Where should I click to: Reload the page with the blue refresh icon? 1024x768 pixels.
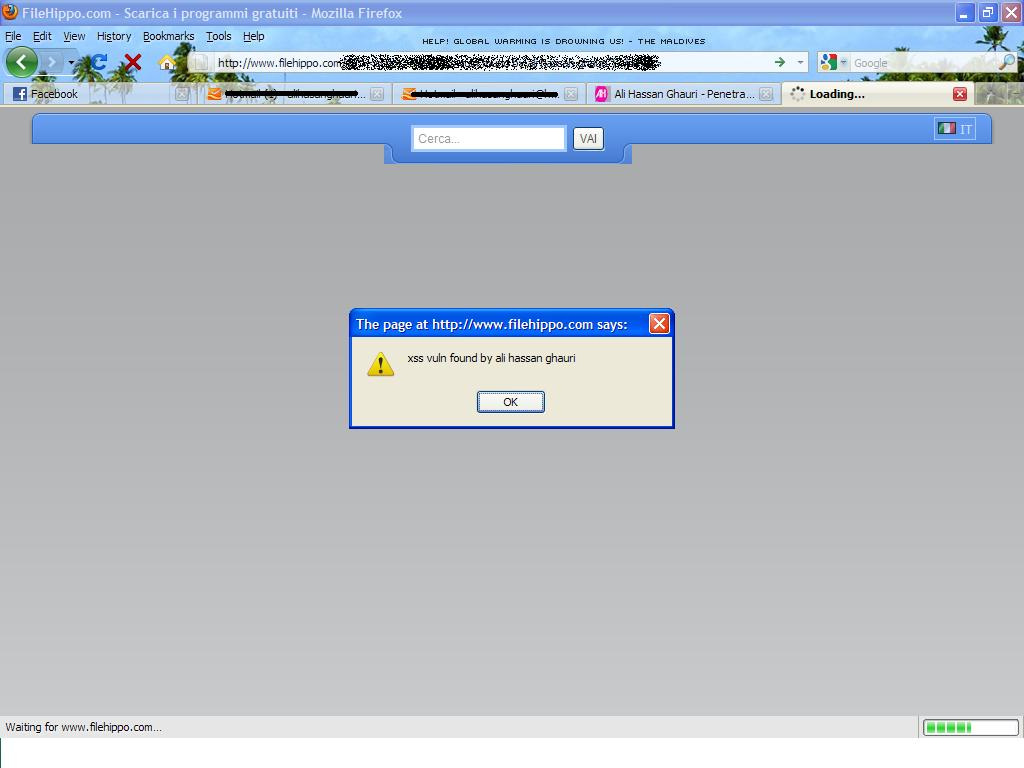pos(99,63)
